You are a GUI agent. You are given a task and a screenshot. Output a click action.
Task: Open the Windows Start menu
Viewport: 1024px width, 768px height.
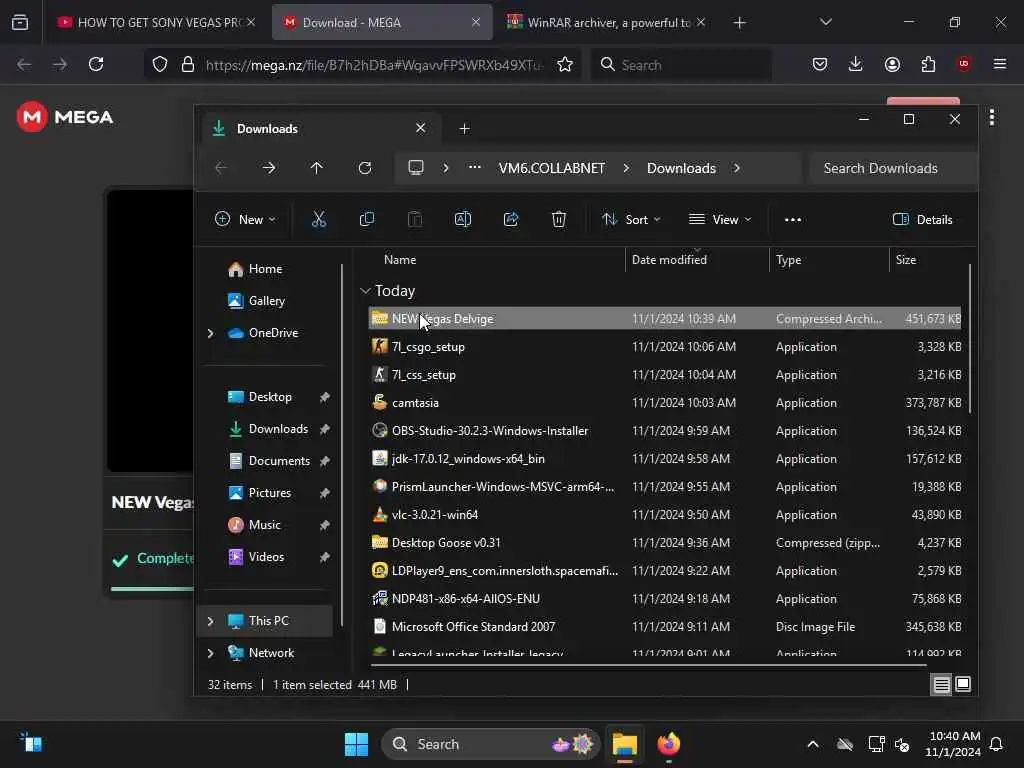(x=356, y=744)
